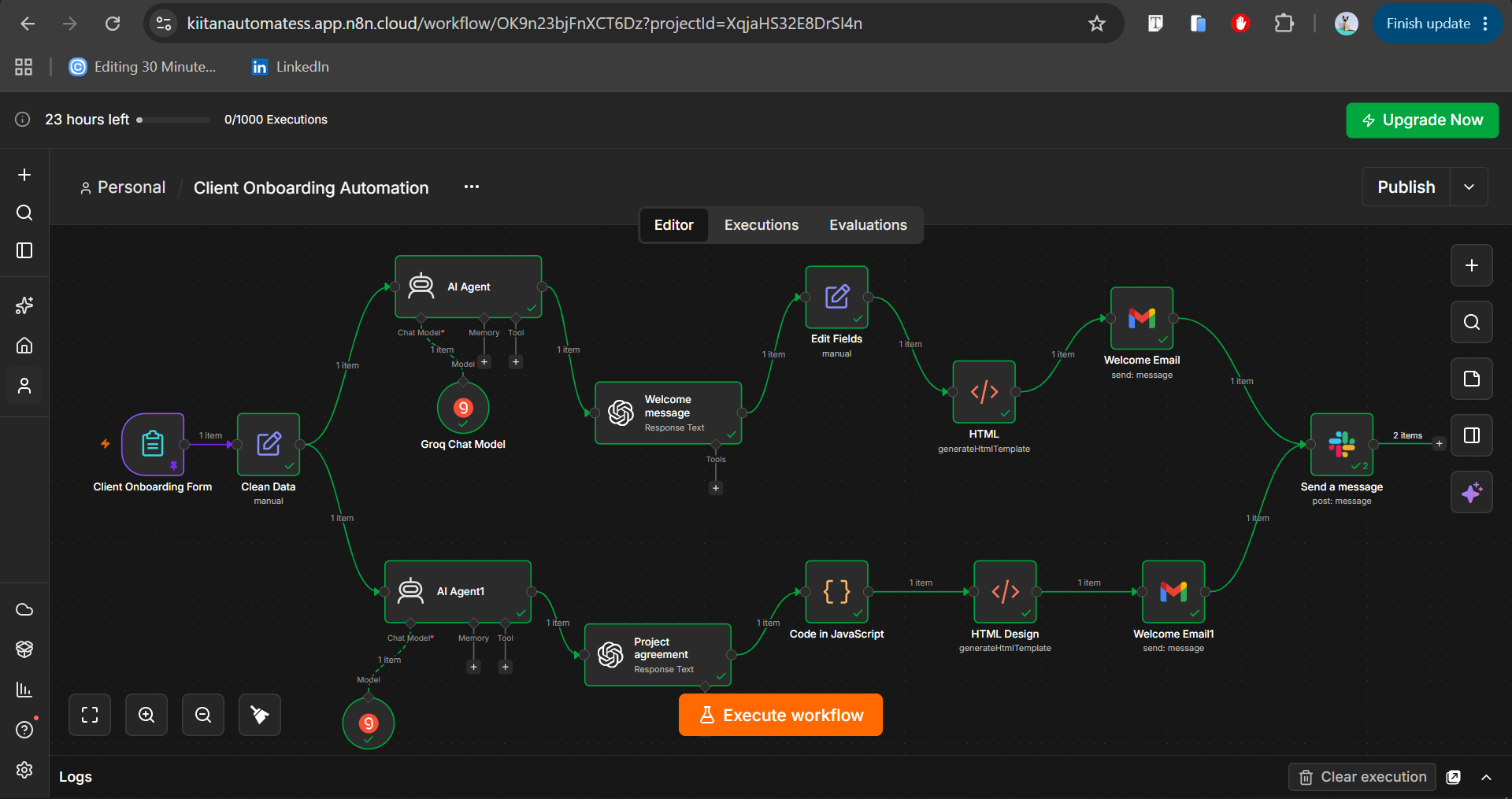Open the sidebar AI sparkles icon
Viewport: 1512px width, 799px height.
[x=24, y=305]
